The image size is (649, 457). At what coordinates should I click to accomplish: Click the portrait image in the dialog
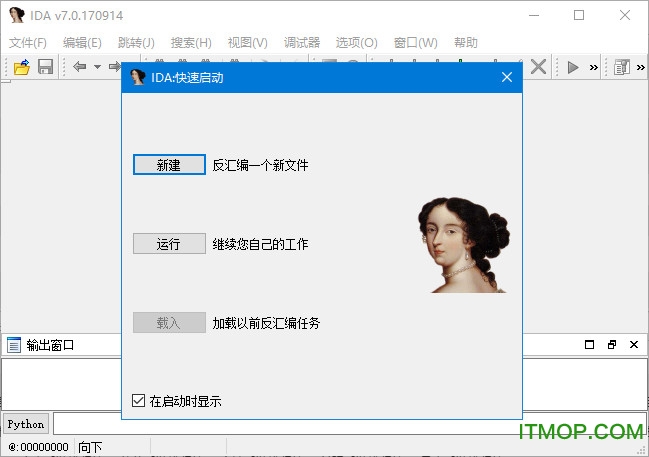pyautogui.click(x=464, y=245)
